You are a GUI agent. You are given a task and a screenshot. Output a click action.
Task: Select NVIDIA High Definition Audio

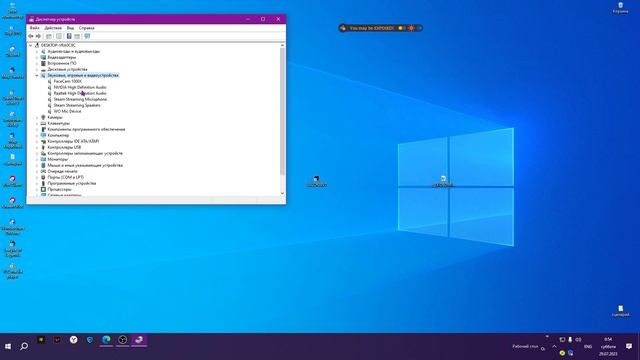[x=80, y=87]
